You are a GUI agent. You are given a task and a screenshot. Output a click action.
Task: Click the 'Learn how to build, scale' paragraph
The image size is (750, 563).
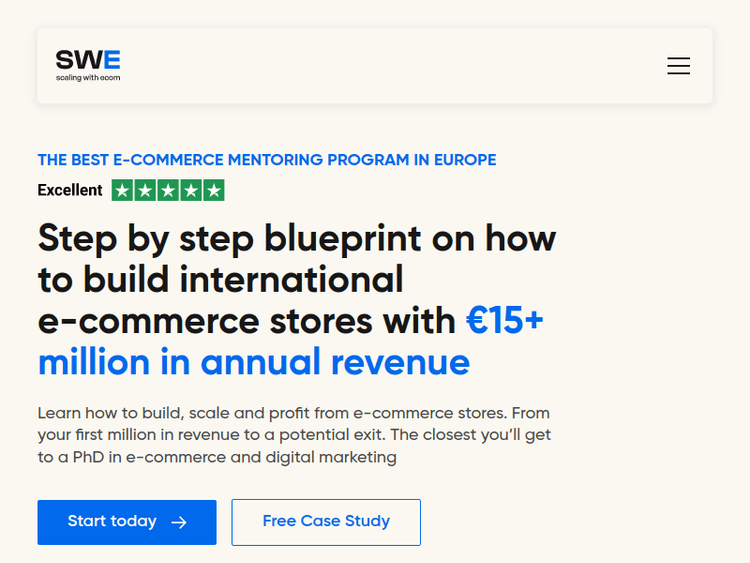pos(293,413)
